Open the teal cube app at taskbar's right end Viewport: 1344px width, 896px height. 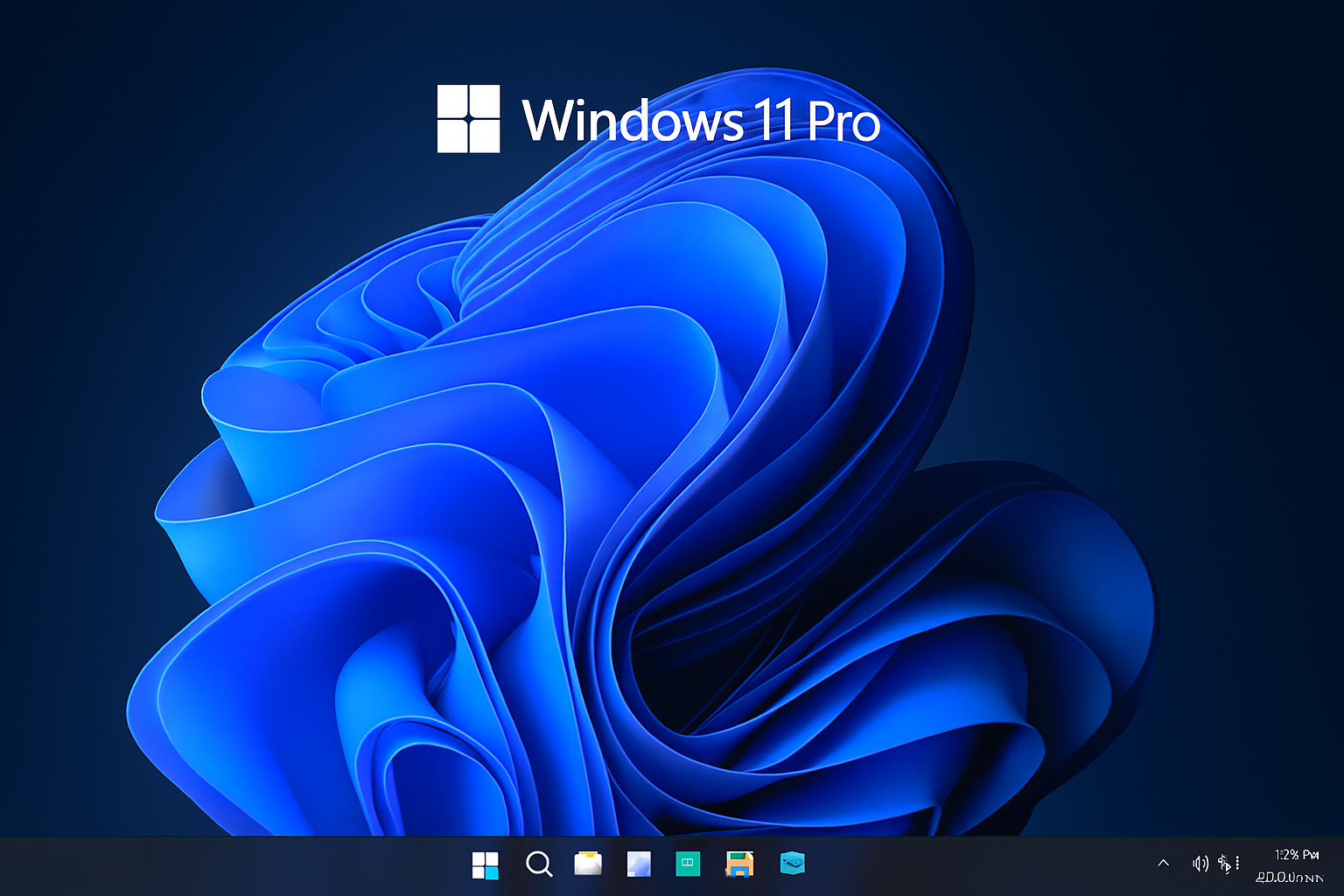[791, 864]
